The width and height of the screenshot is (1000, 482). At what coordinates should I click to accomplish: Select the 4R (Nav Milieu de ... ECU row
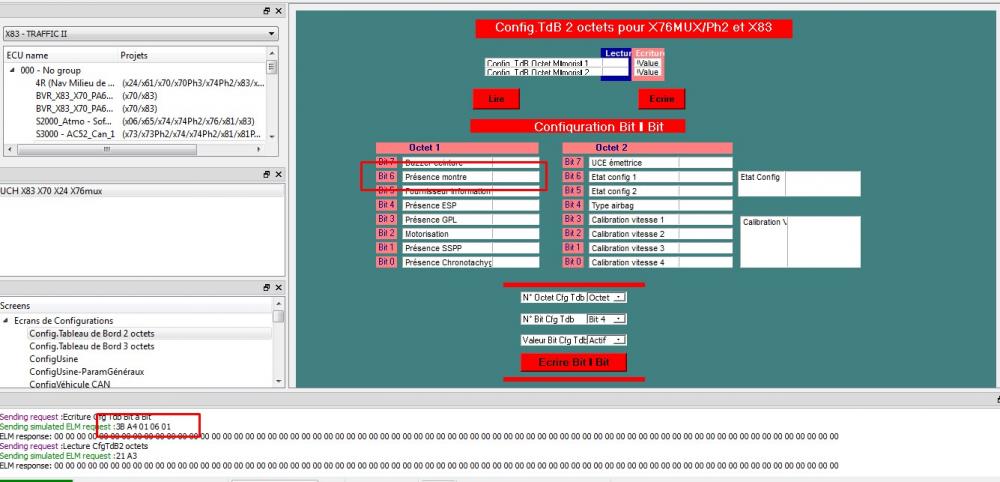click(150, 84)
